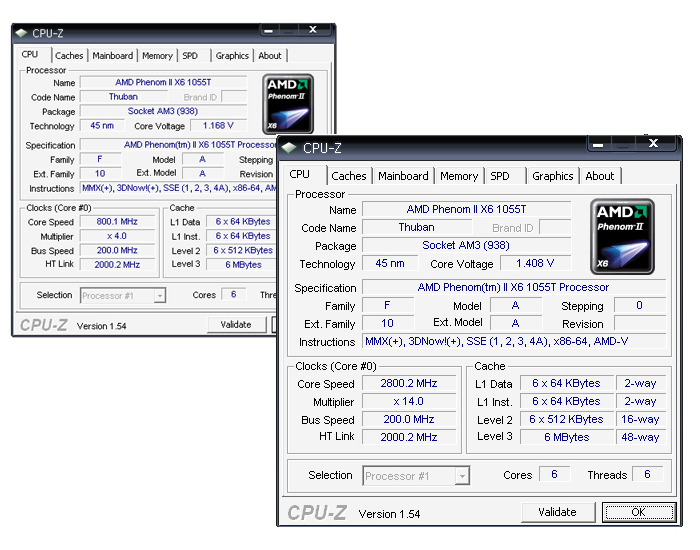Open the Graphics tab in the back window

pyautogui.click(x=232, y=56)
